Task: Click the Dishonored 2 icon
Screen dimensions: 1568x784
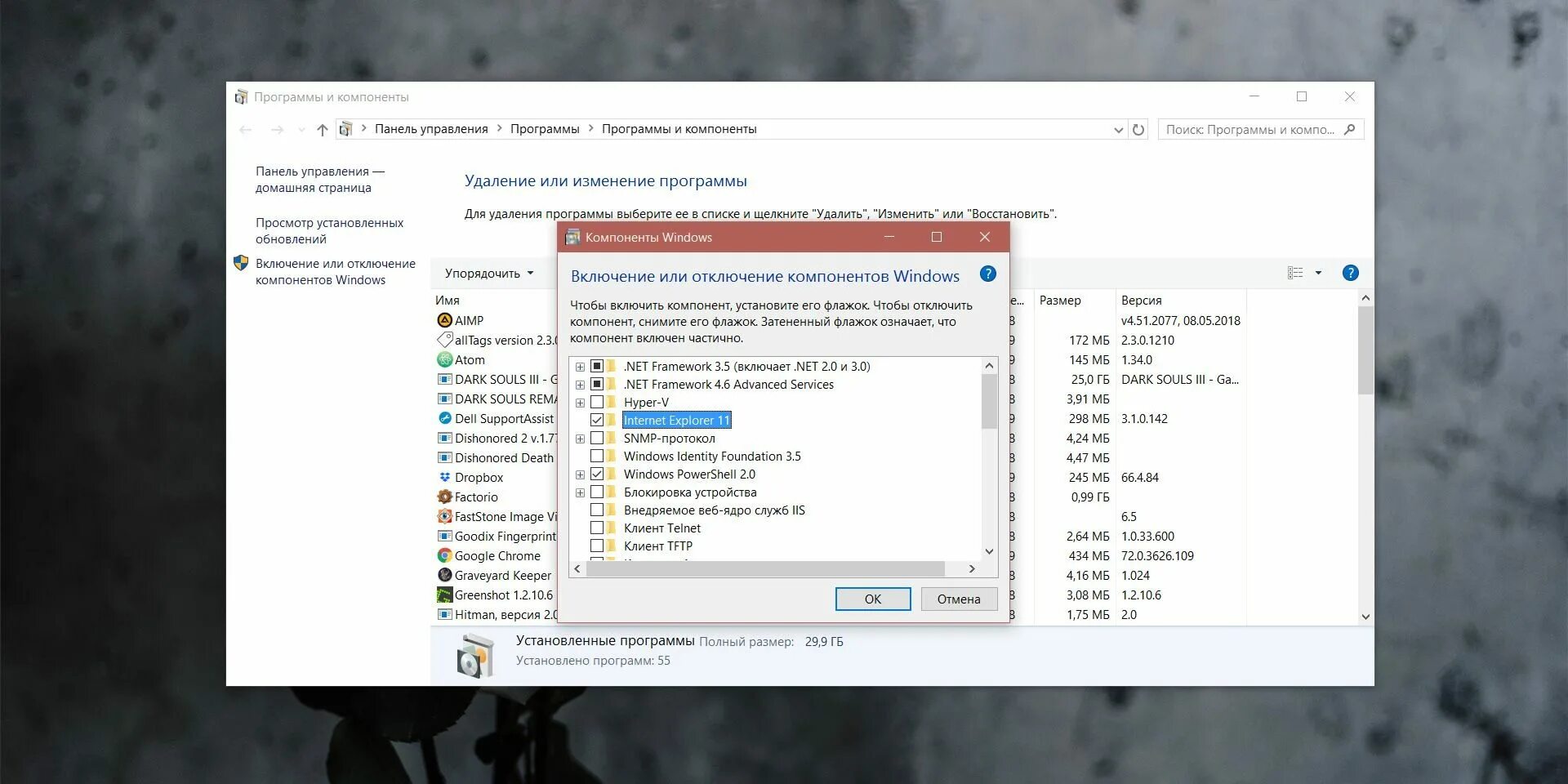Action: 444,438
